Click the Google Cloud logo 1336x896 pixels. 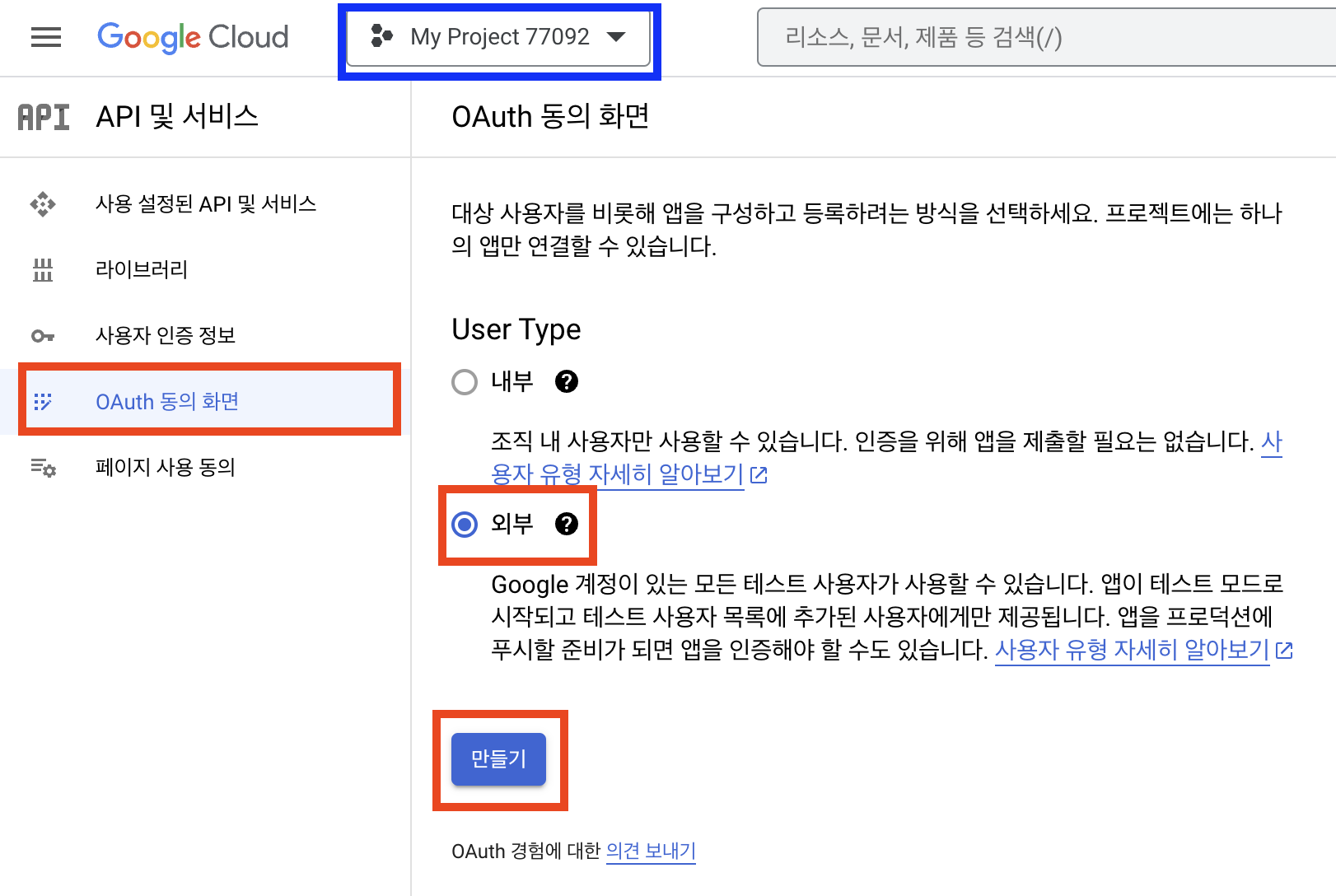(193, 37)
